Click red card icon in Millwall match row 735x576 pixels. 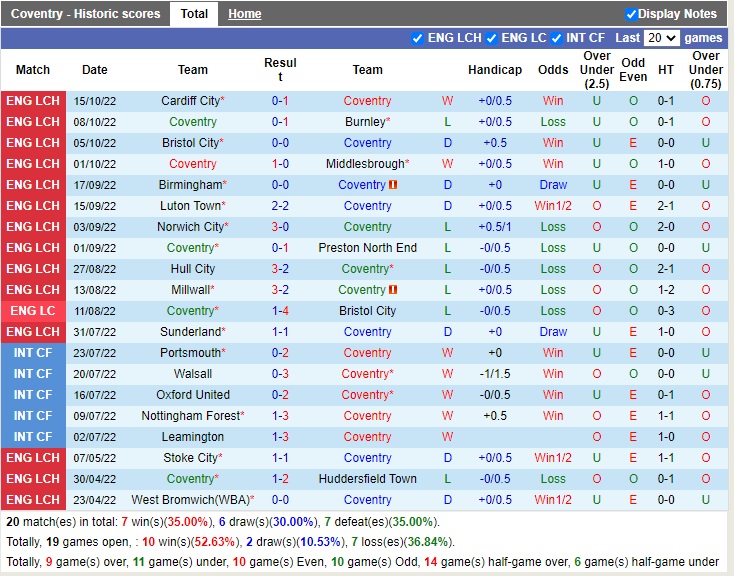click(394, 290)
